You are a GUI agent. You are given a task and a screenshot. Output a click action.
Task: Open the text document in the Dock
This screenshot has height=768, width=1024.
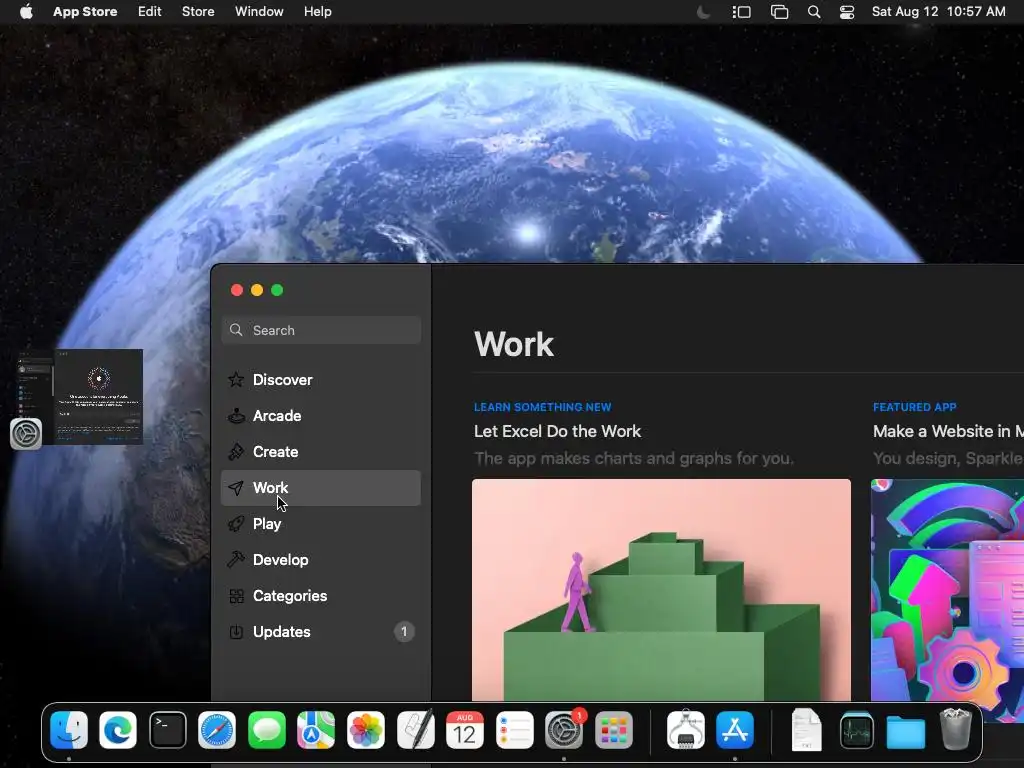pyautogui.click(x=807, y=729)
